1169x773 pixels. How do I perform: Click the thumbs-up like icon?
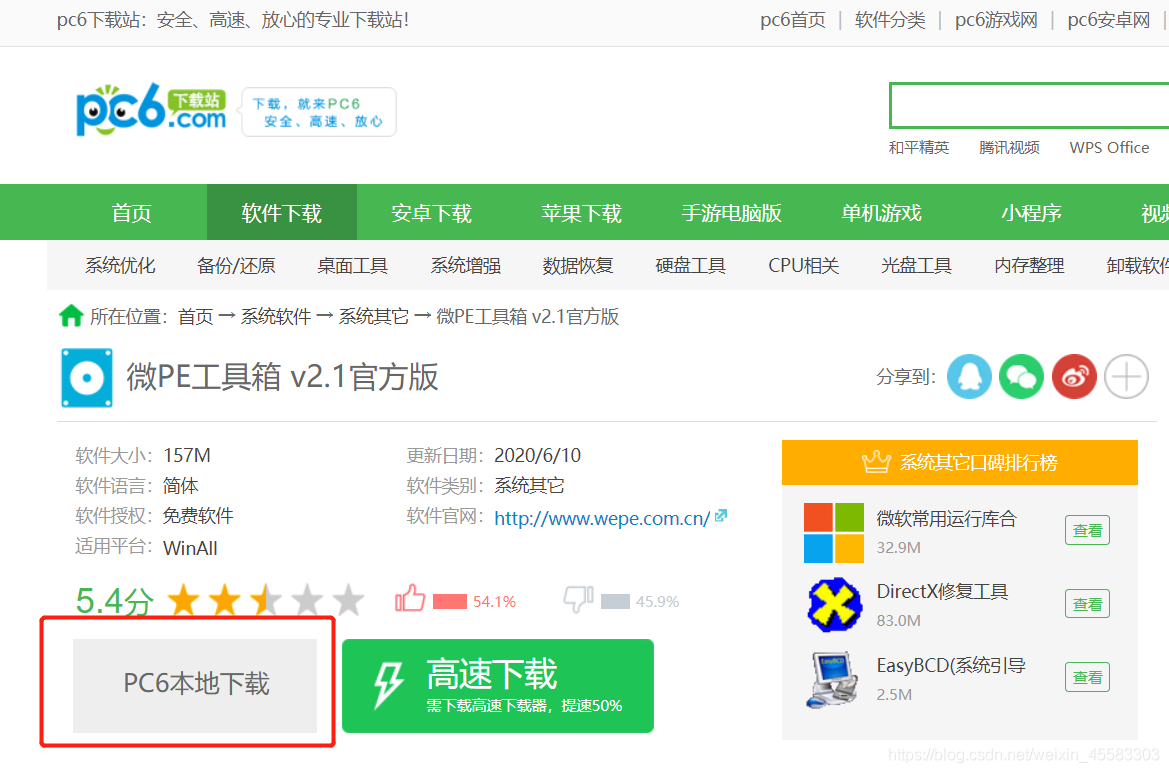click(410, 599)
